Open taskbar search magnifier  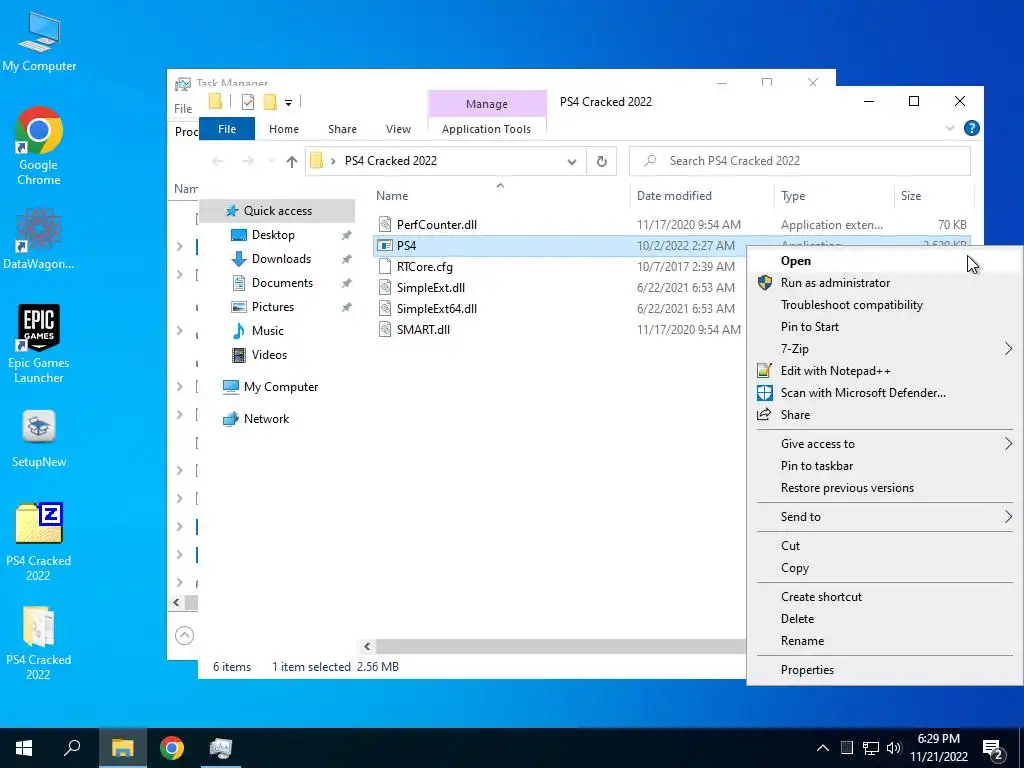72,748
